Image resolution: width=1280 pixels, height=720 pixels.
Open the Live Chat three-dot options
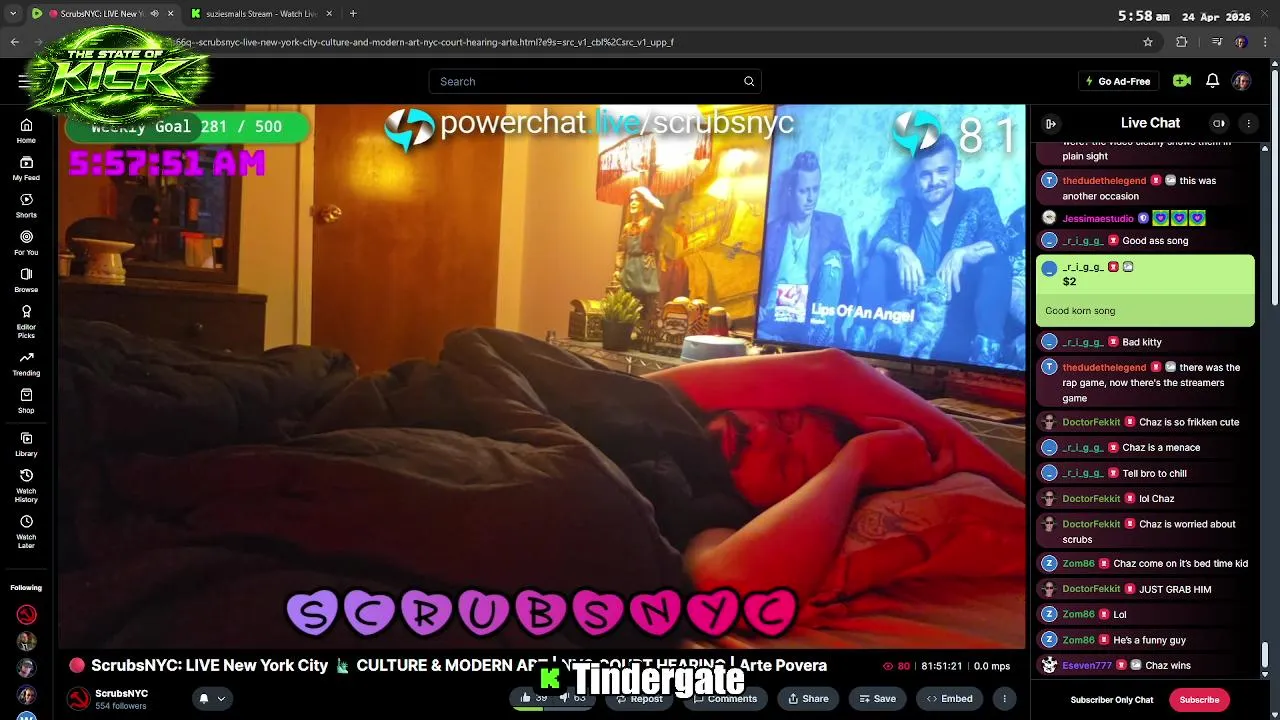pyautogui.click(x=1248, y=123)
